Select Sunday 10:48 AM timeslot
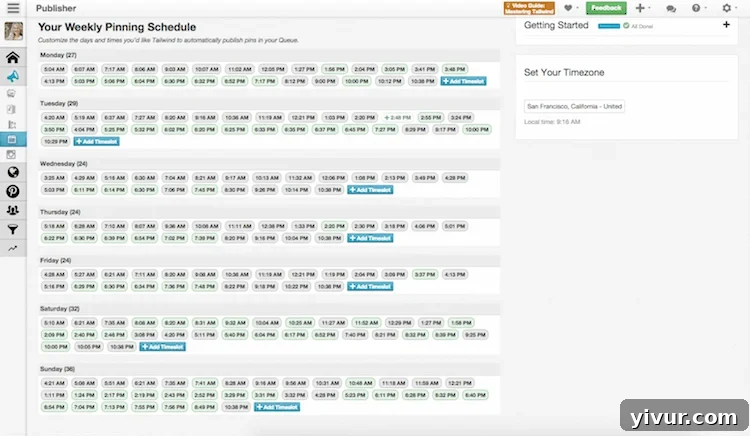This screenshot has height=436, width=750. point(360,383)
